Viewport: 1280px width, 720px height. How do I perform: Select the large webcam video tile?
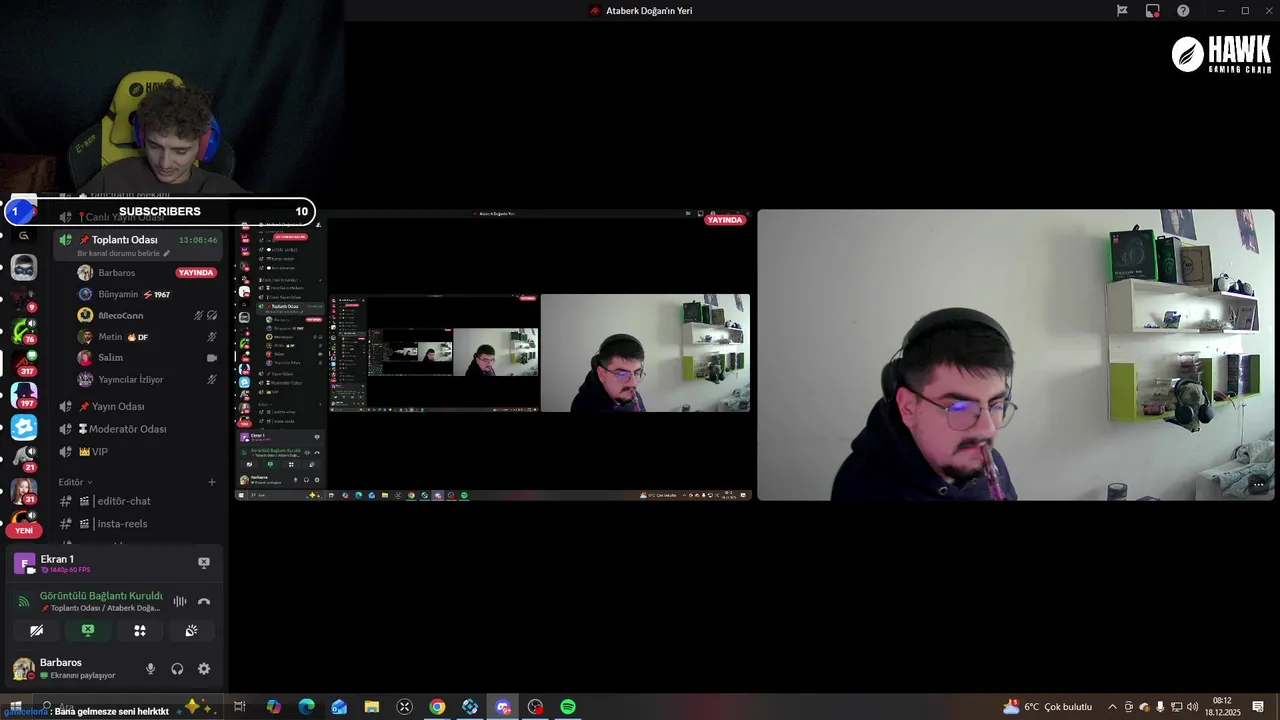[x=1016, y=355]
